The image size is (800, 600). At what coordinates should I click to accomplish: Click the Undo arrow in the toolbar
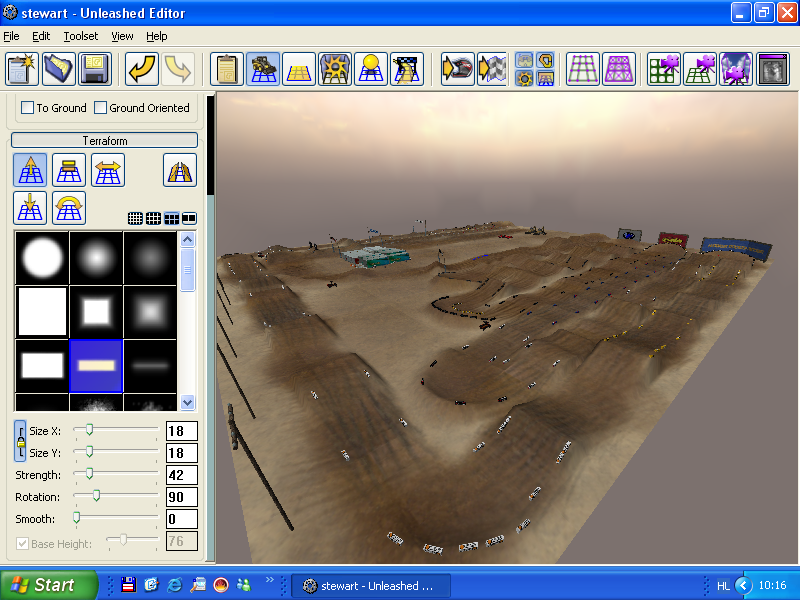pyautogui.click(x=142, y=69)
